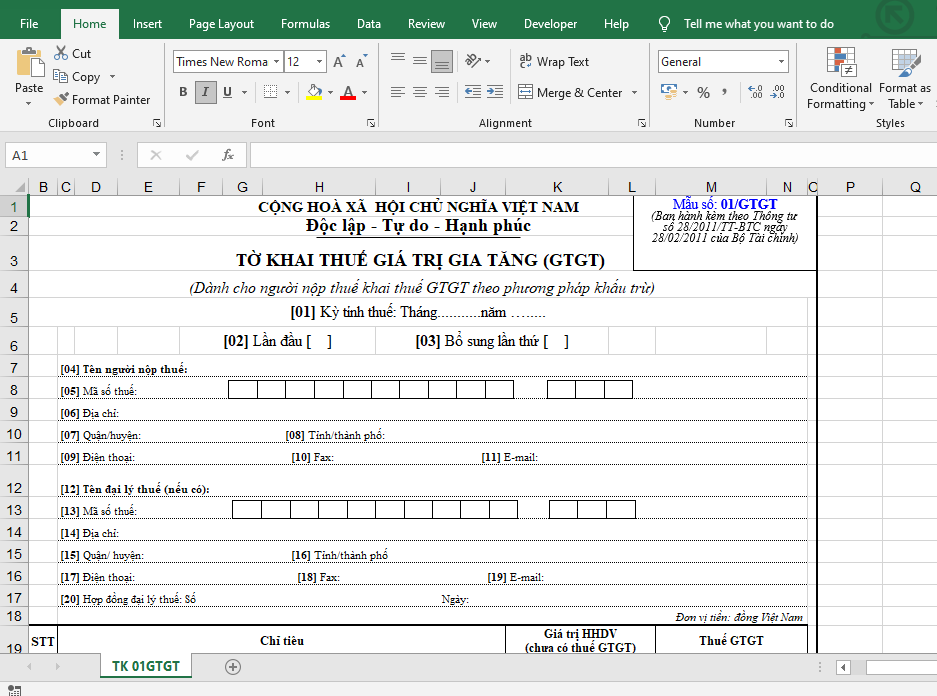Click the Insert Function fx icon
The width and height of the screenshot is (937, 696).
[228, 155]
